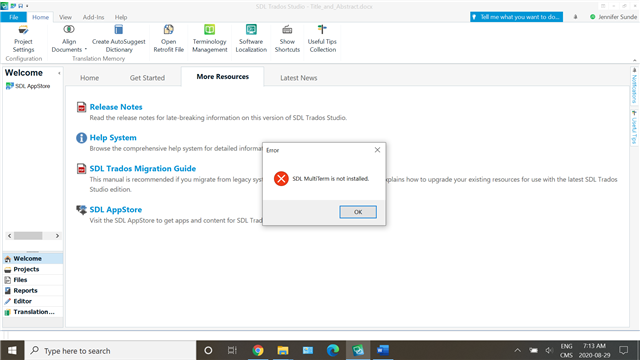Screen dimensions: 640x360
Task: Open the Mail app from taskbar
Action: pos(308,350)
